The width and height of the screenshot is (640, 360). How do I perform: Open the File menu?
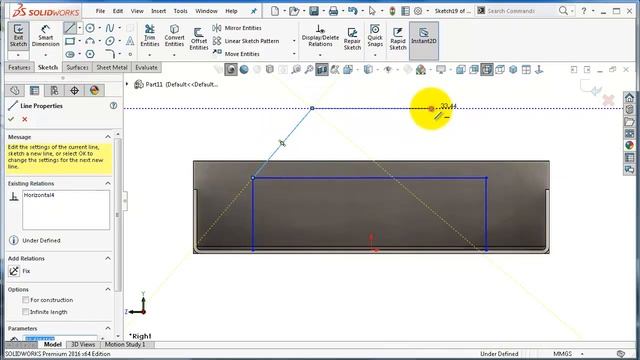100,11
